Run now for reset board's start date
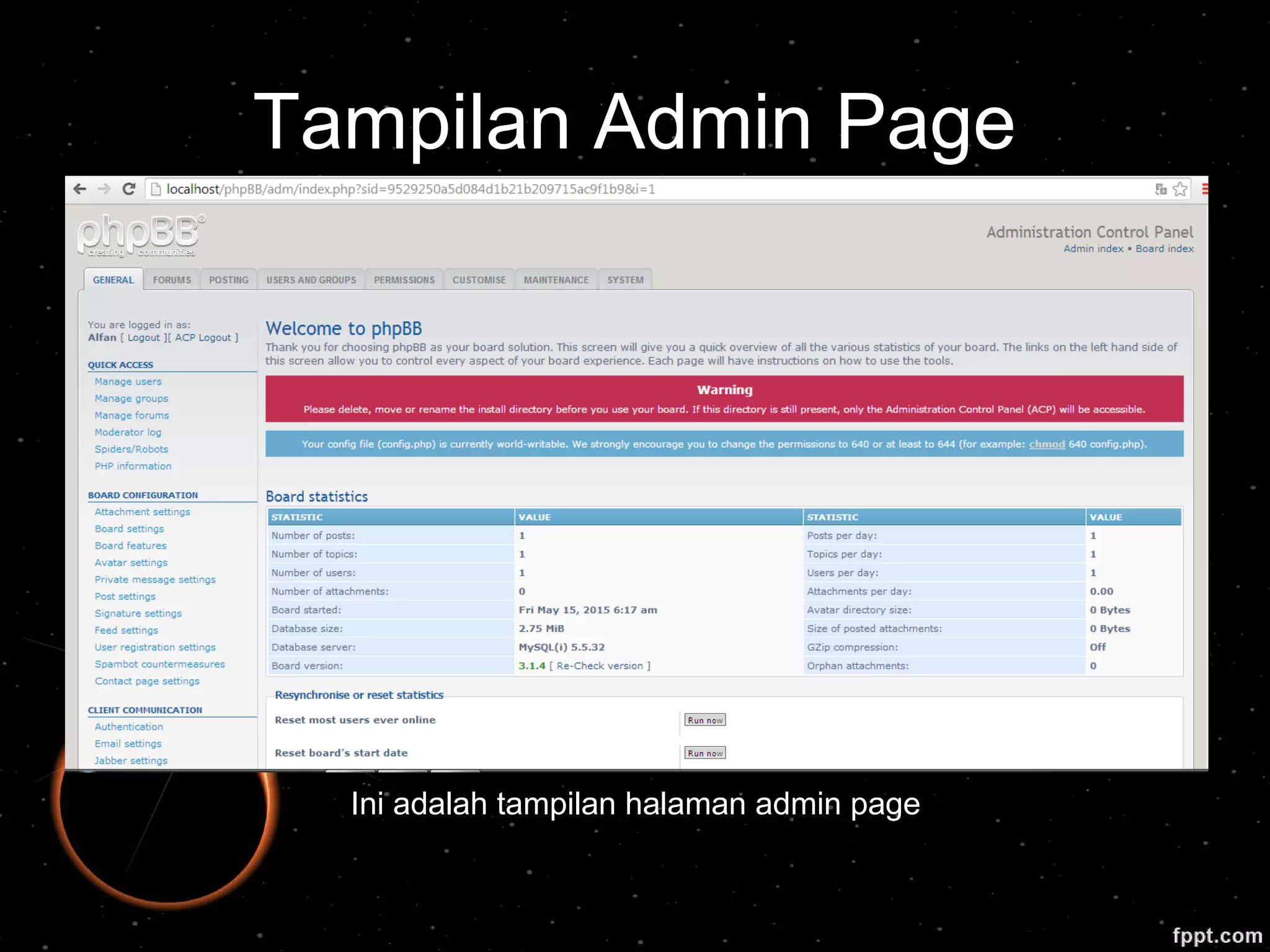The width and height of the screenshot is (1270, 952). click(705, 753)
